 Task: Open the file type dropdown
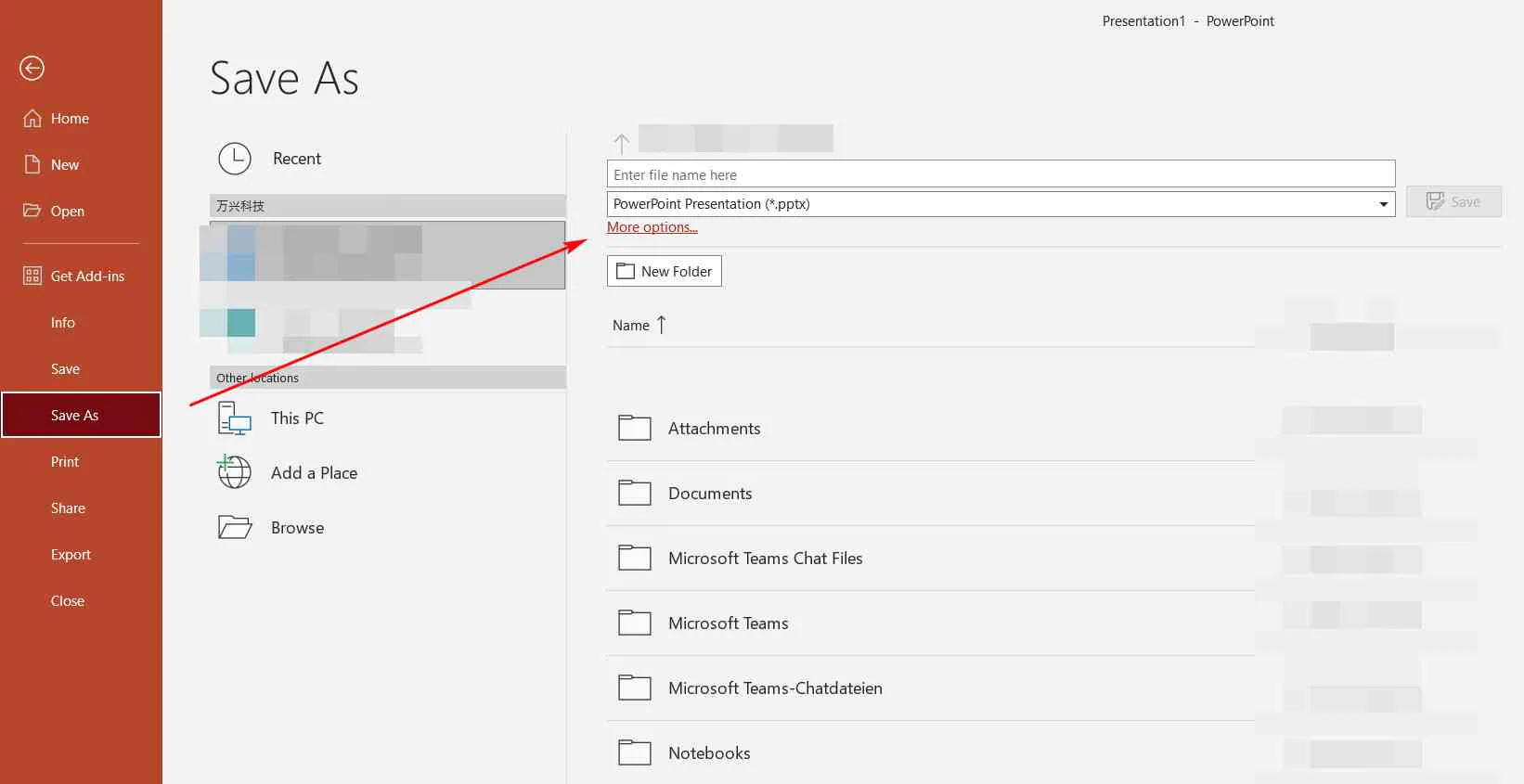[1383, 204]
